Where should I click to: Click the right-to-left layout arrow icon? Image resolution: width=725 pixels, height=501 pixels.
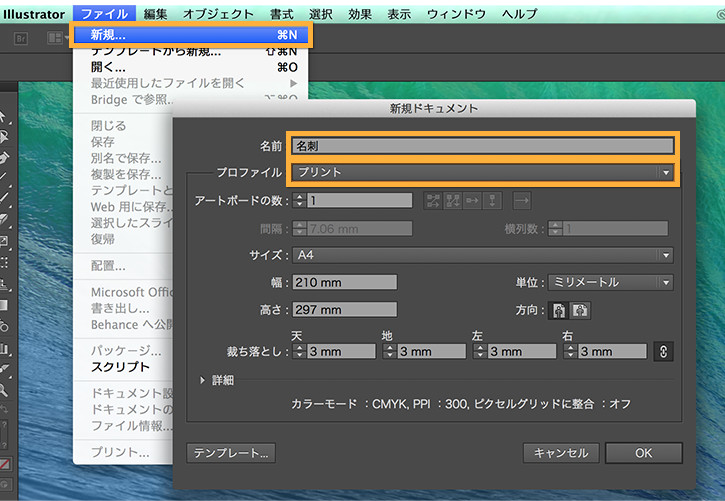coord(522,201)
